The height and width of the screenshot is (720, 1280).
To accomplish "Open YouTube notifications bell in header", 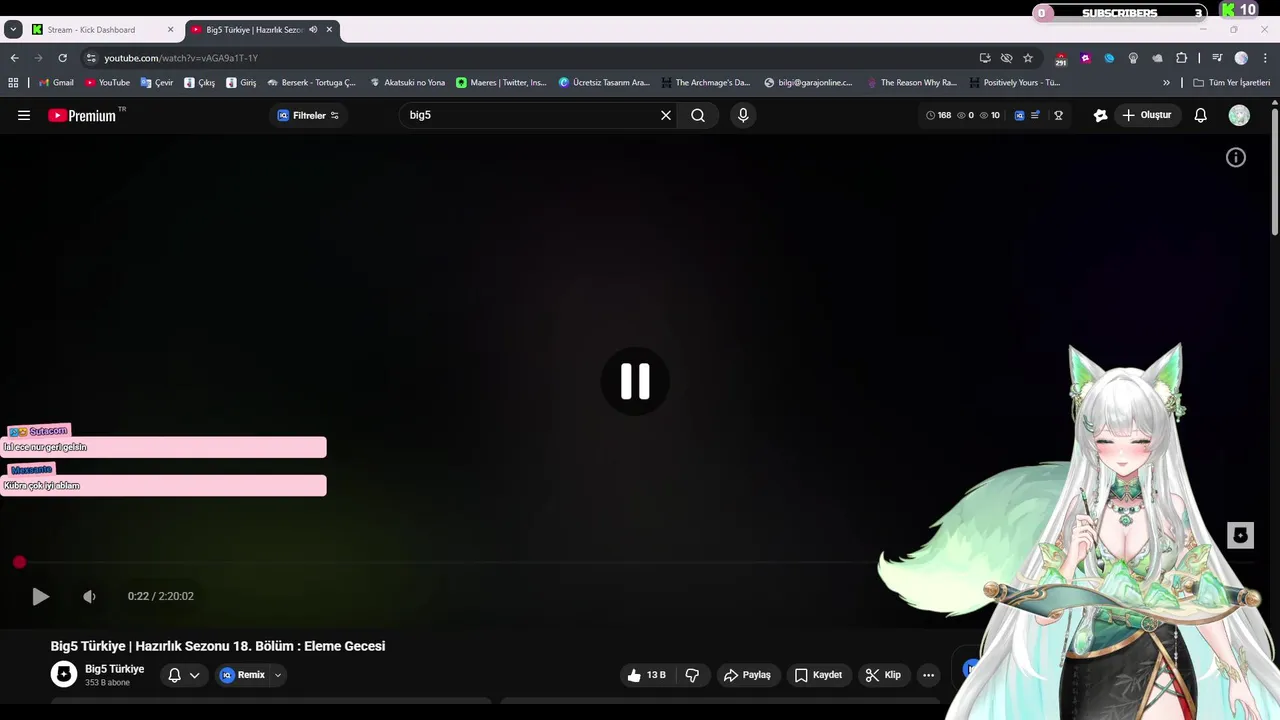I will click(x=1201, y=115).
